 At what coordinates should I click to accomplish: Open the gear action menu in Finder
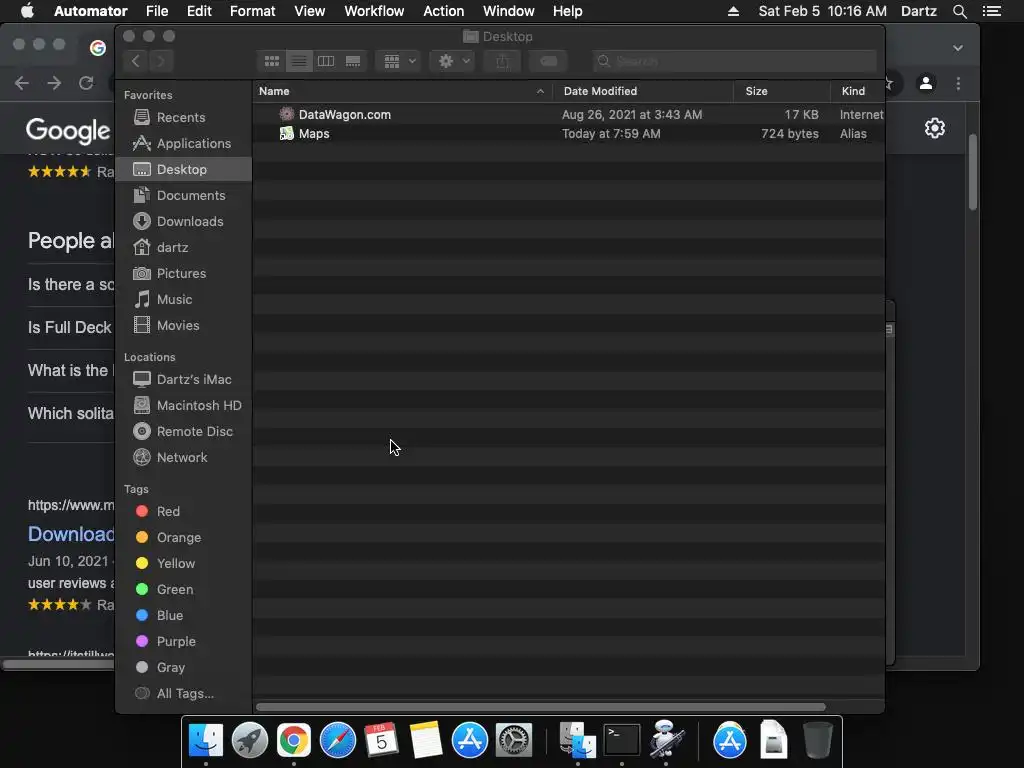pyautogui.click(x=453, y=61)
